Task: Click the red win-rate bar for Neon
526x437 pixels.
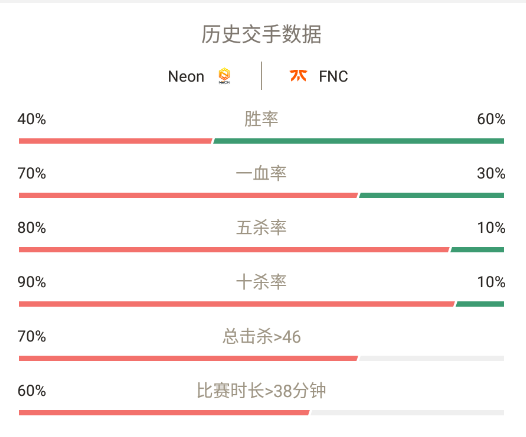Action: coord(115,141)
